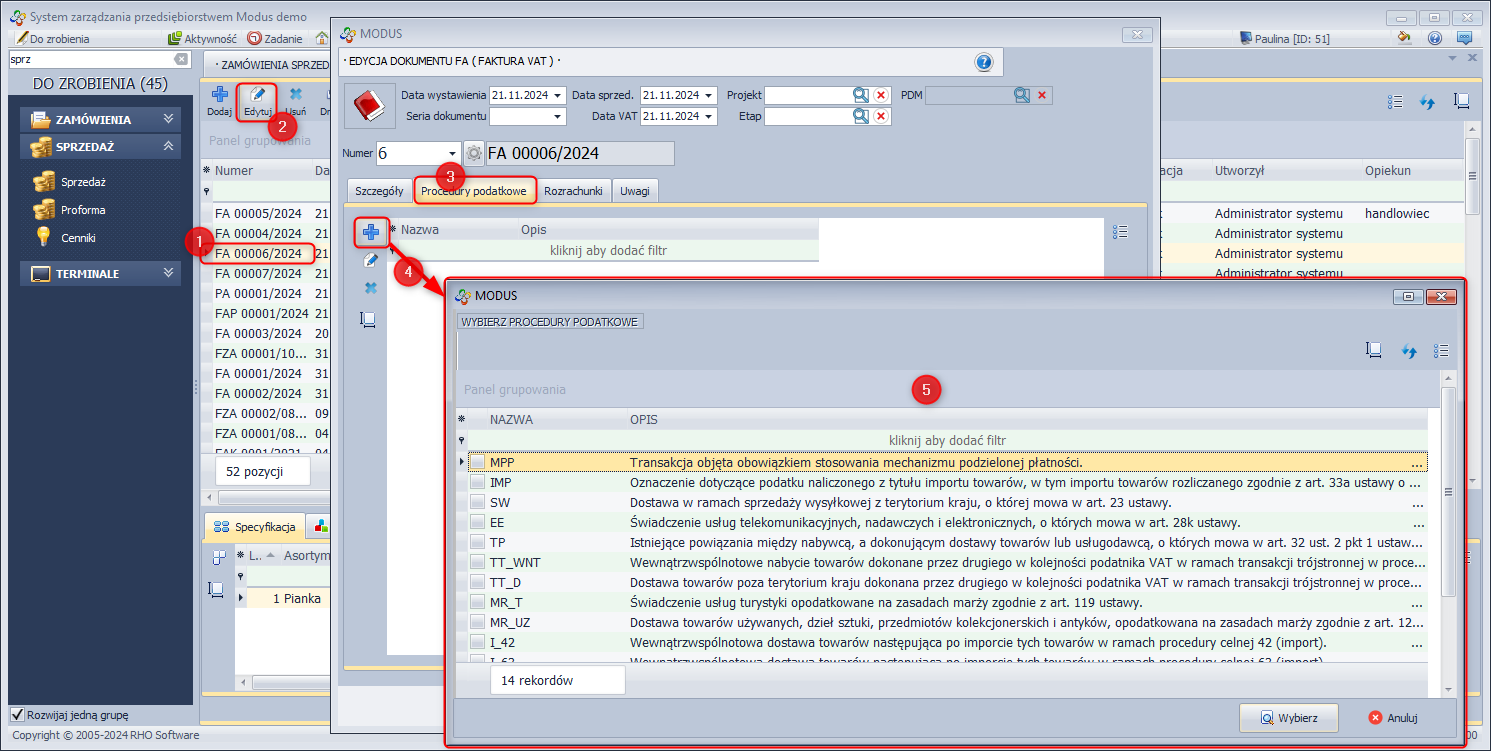
Task: Open the Szczegóły tab
Action: (x=379, y=191)
